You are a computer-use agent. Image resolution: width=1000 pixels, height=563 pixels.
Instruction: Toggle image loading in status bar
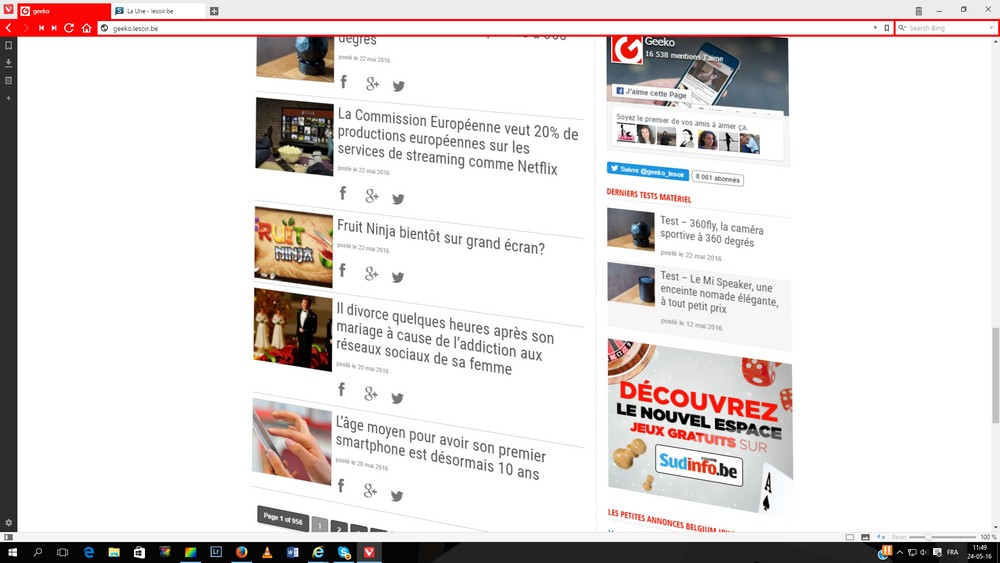click(865, 537)
